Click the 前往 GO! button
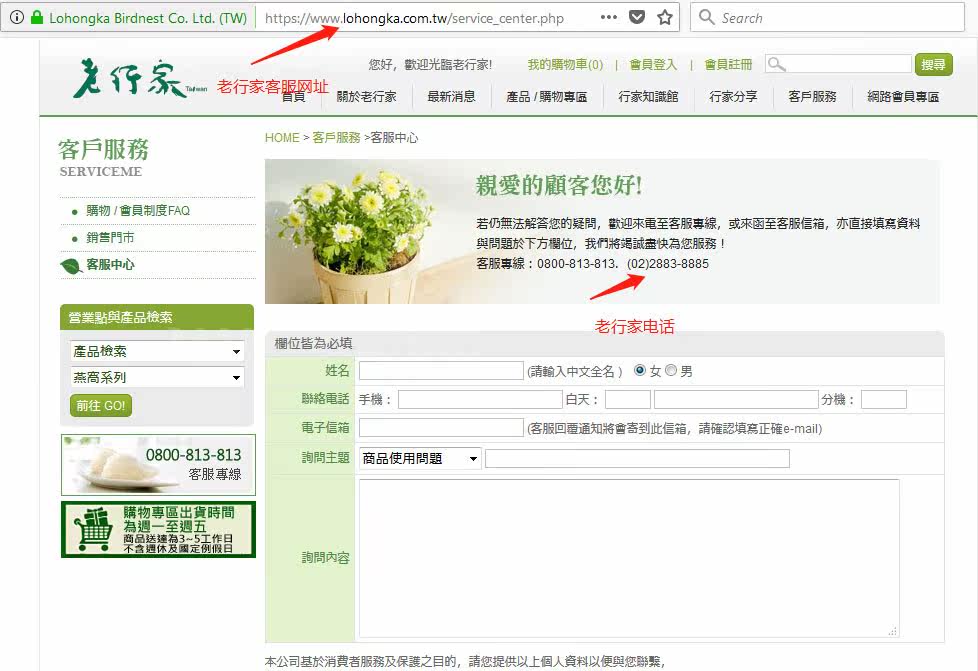 [100, 406]
